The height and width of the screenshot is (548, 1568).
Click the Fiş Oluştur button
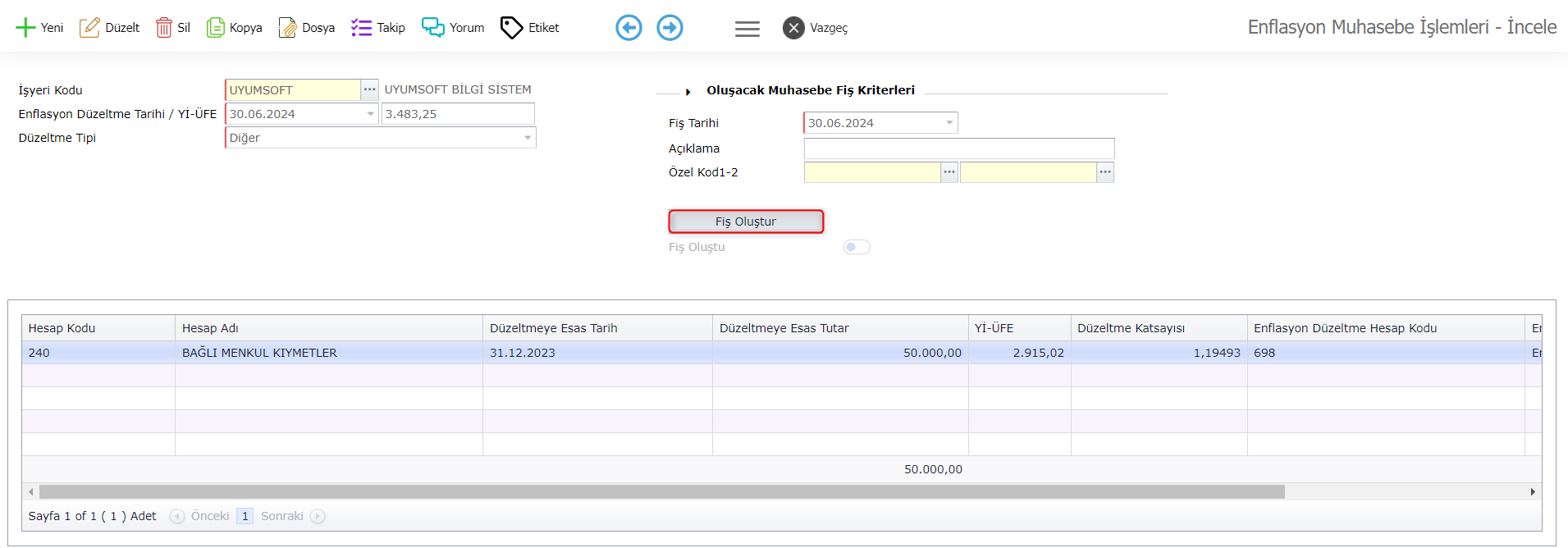[746, 221]
